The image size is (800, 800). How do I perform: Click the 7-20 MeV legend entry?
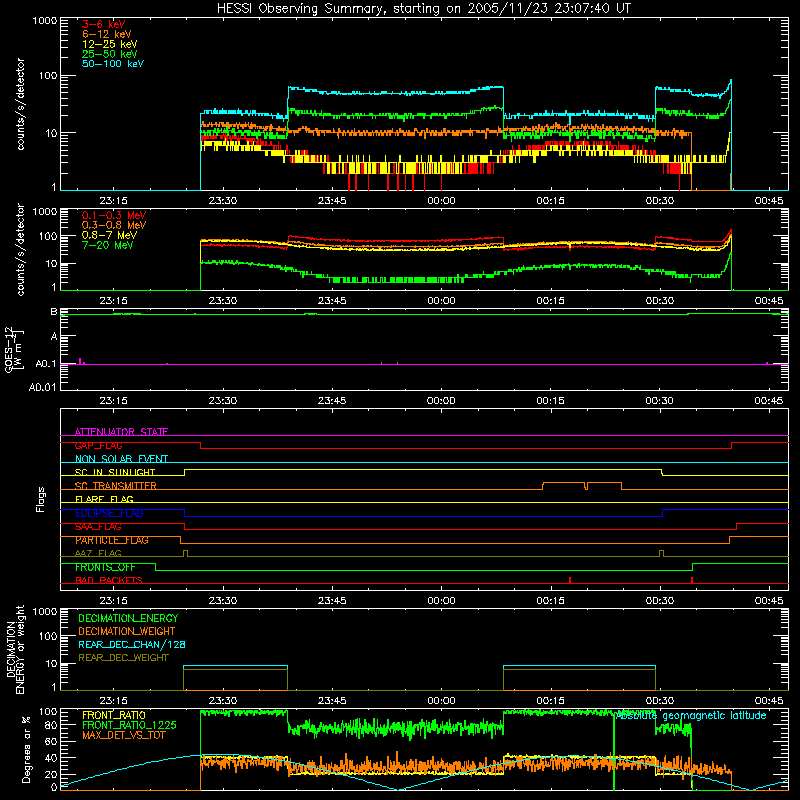click(108, 245)
